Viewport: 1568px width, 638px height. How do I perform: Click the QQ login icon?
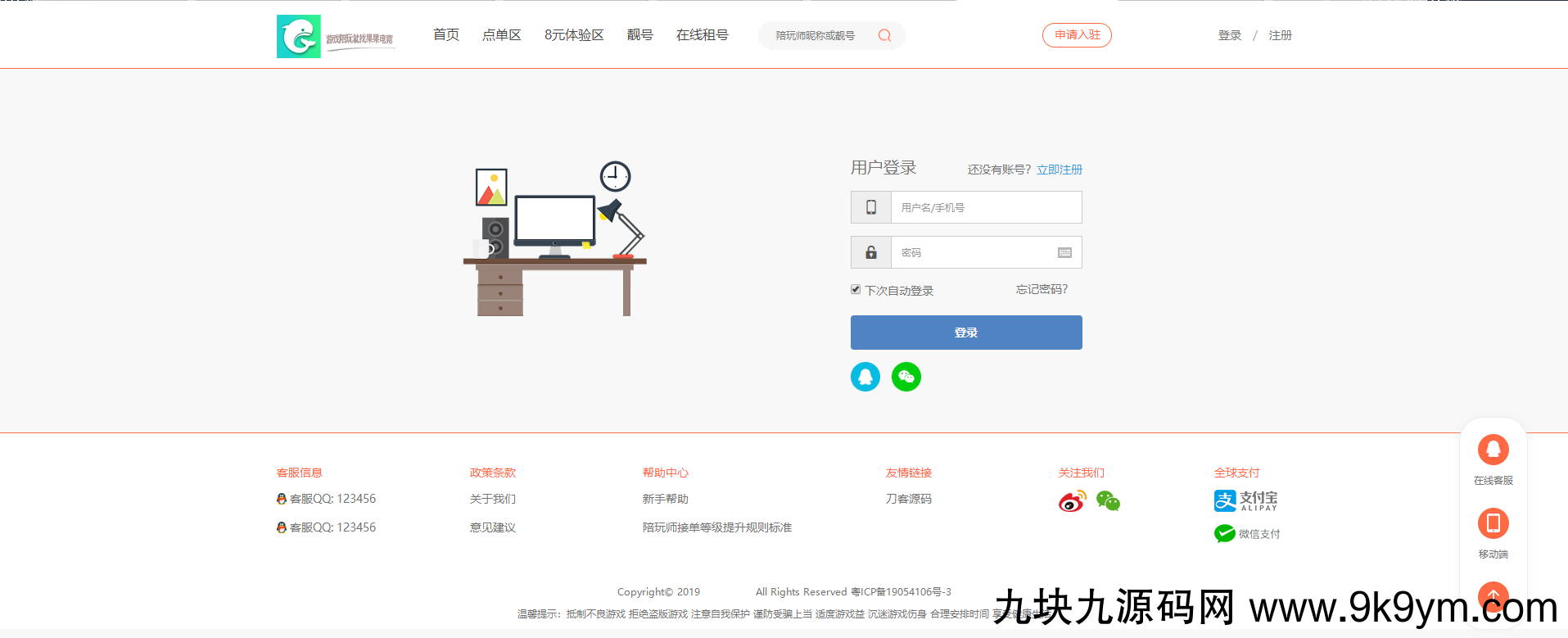[865, 377]
